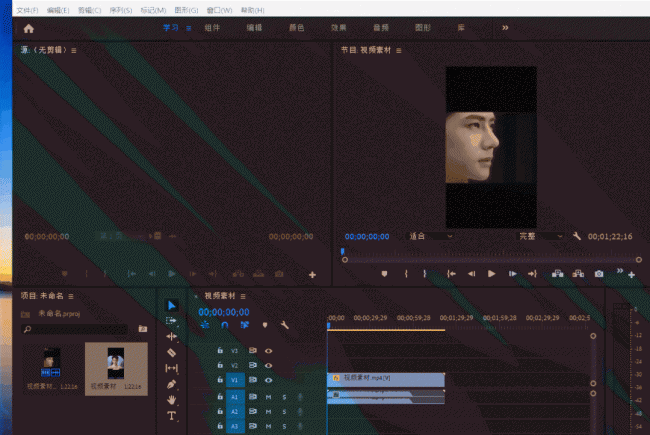
Task: Go to In point in Program Monitor
Action: 451,274
